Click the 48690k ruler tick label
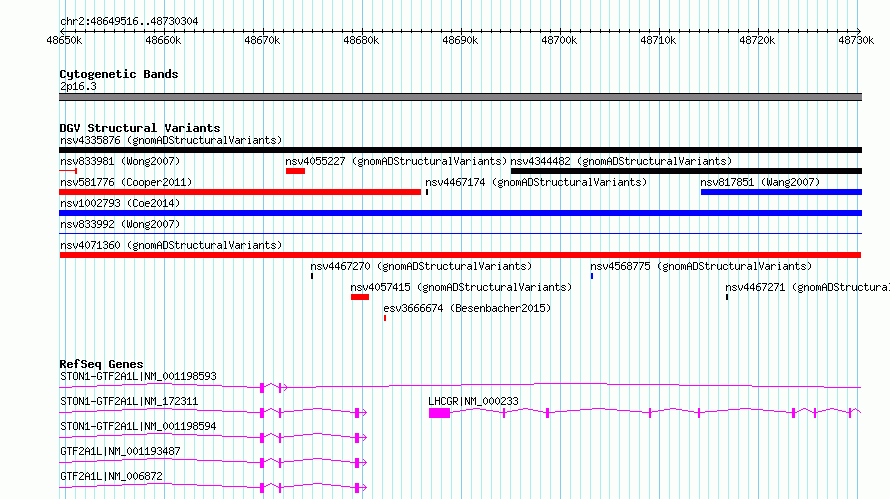Viewport: 890px width, 499px height. coord(460,40)
